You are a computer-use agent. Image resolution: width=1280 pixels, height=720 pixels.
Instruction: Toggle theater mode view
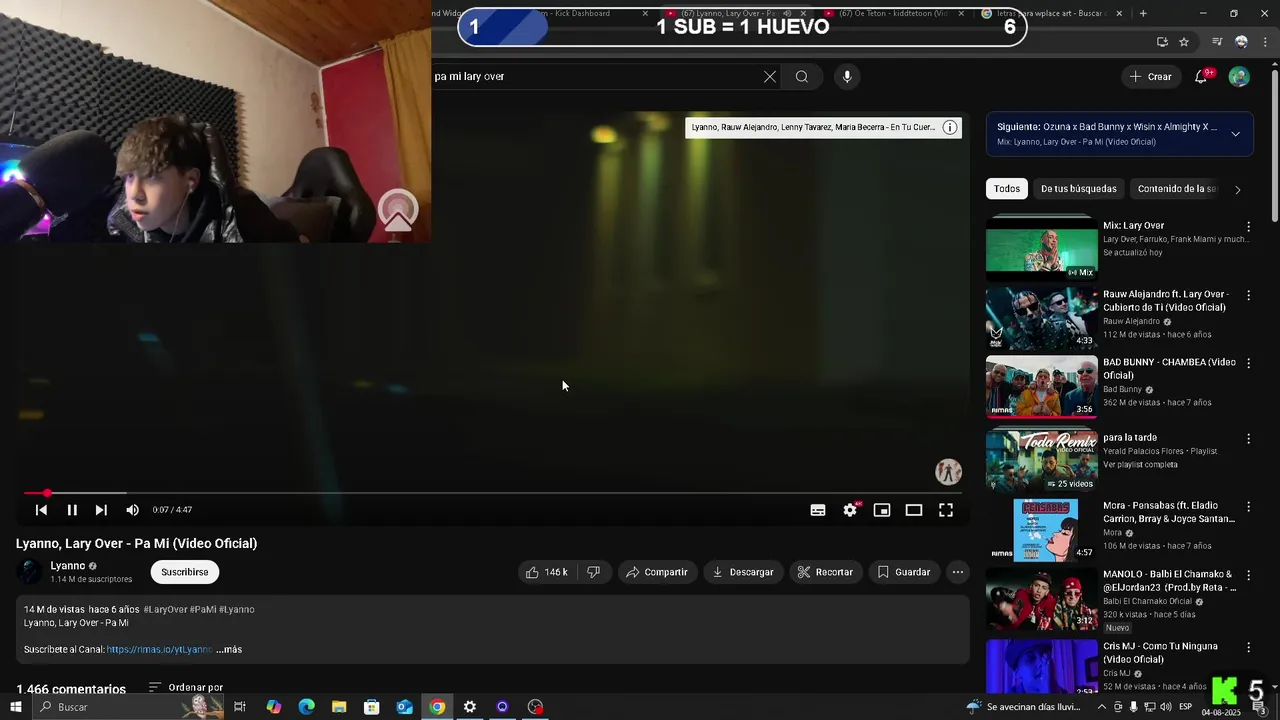tap(914, 510)
